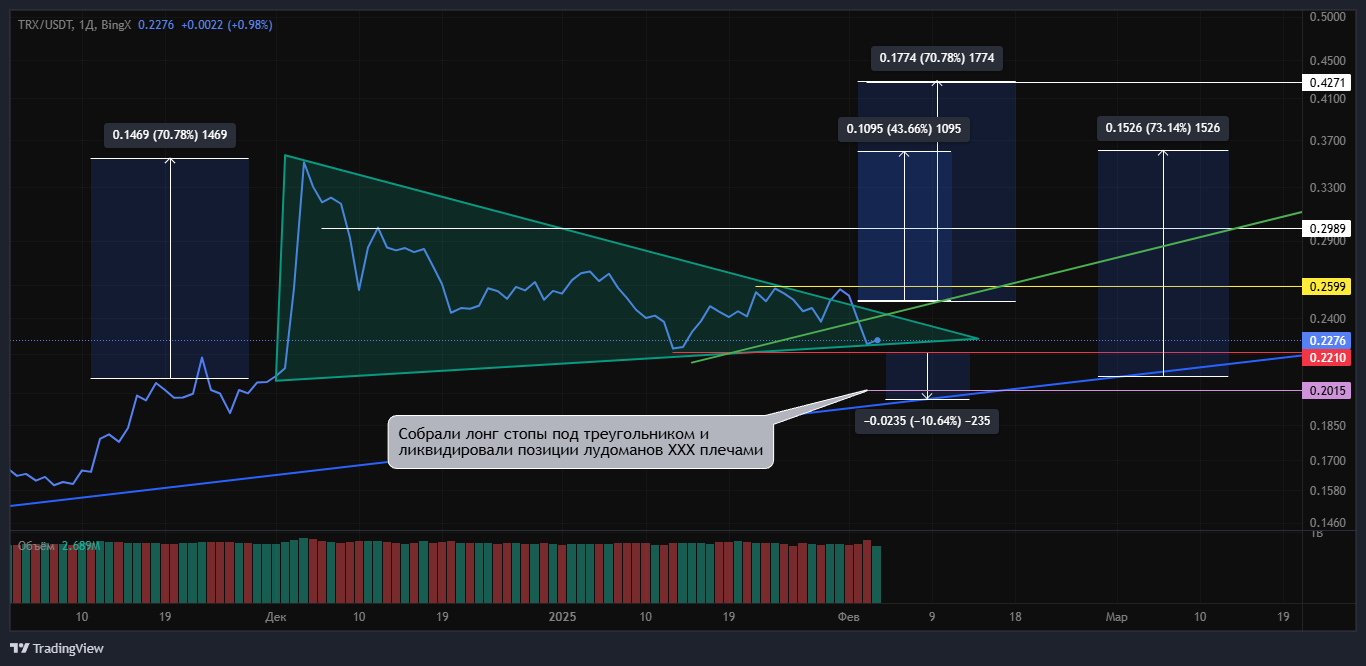Viewport: 1366px width, 666px height.
Task: Click the Дек date on time axis
Action: tap(276, 617)
